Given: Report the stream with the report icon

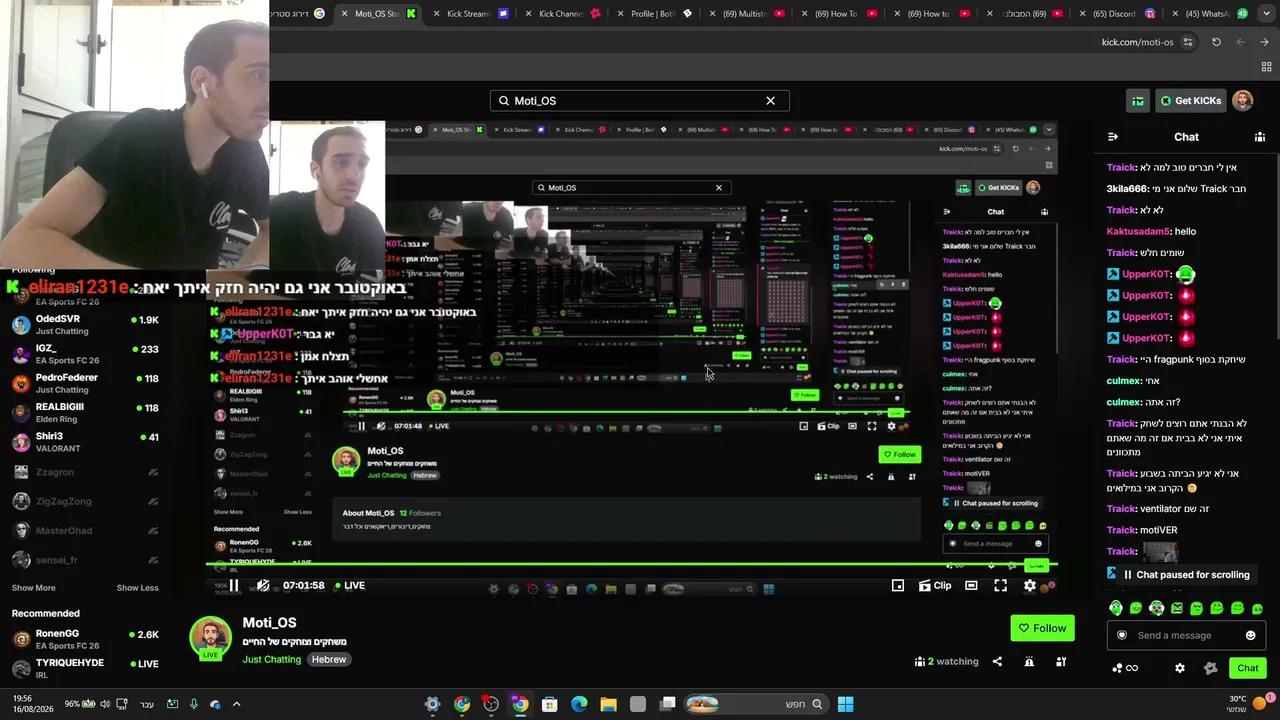Looking at the screenshot, I should pos(1029,661).
